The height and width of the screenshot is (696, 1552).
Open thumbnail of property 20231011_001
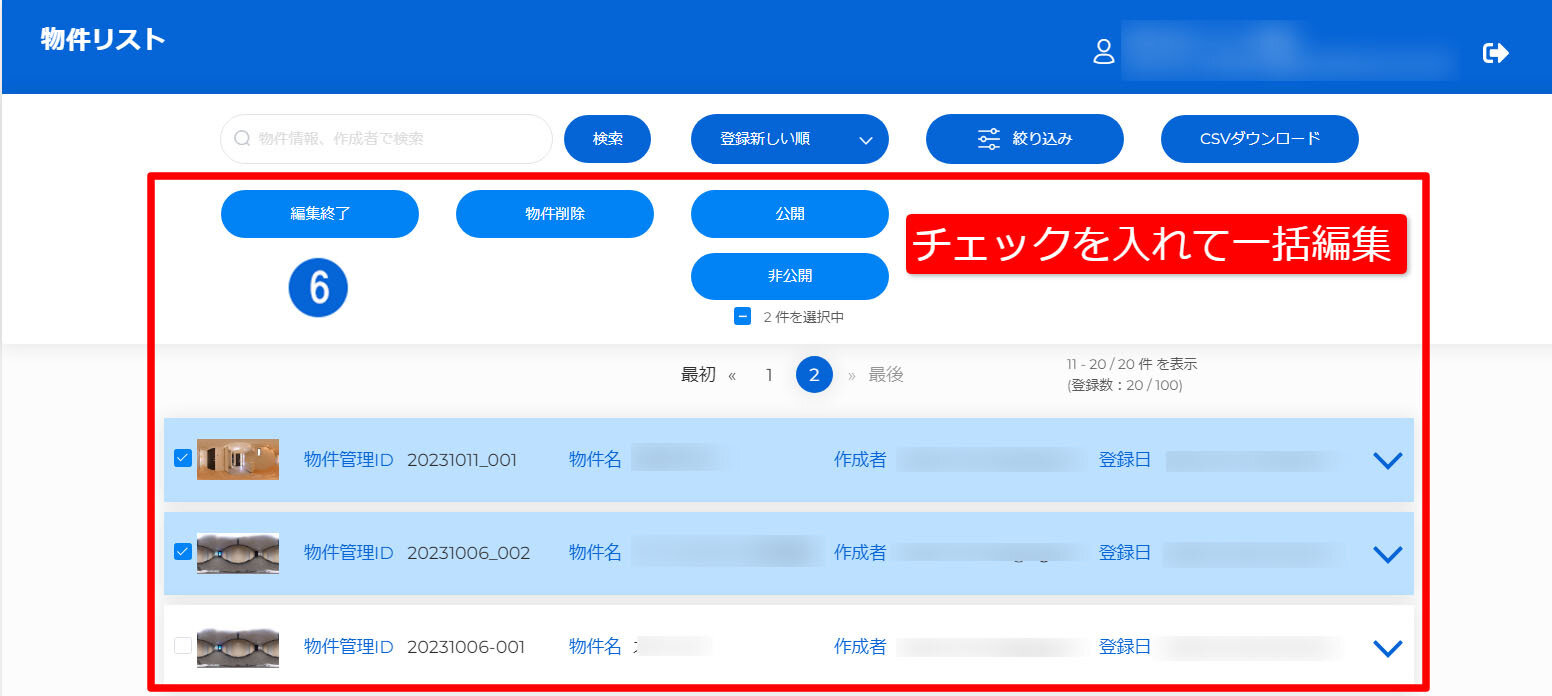point(238,459)
